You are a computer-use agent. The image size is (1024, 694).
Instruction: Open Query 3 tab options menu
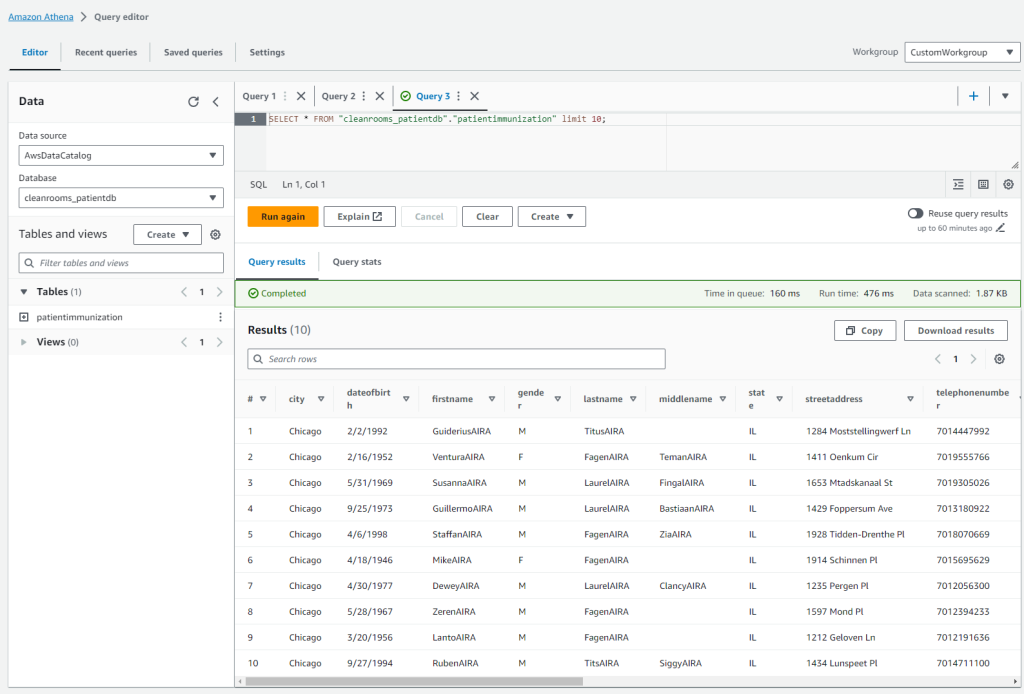click(458, 96)
